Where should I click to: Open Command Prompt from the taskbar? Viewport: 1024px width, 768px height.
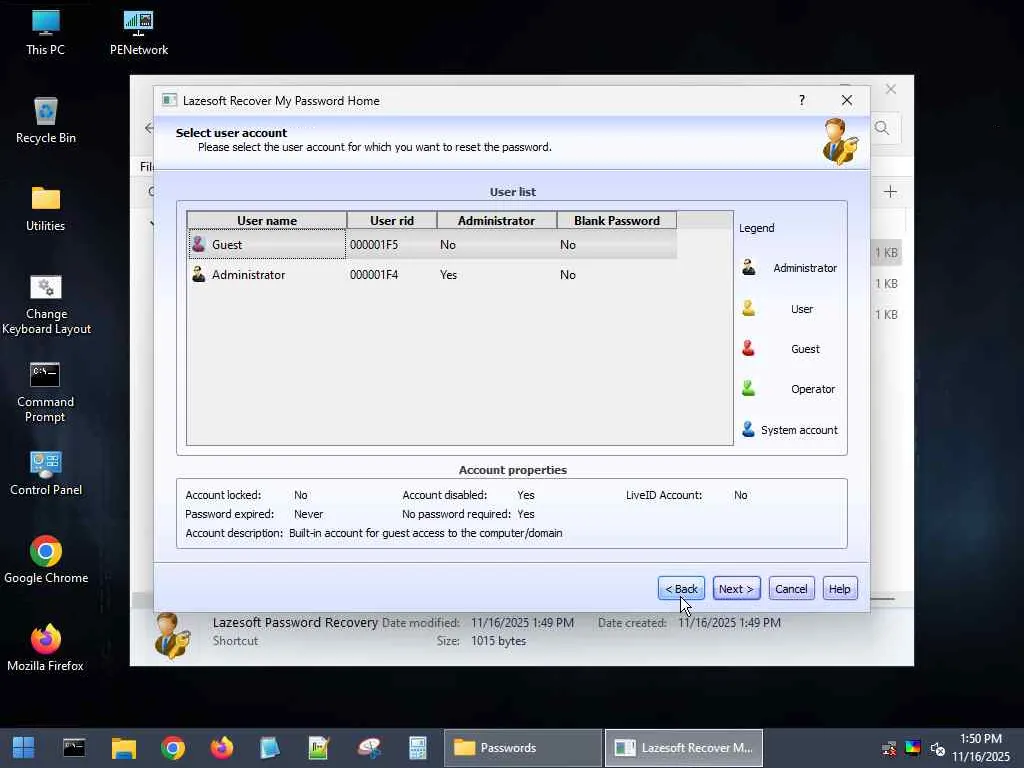[x=74, y=748]
